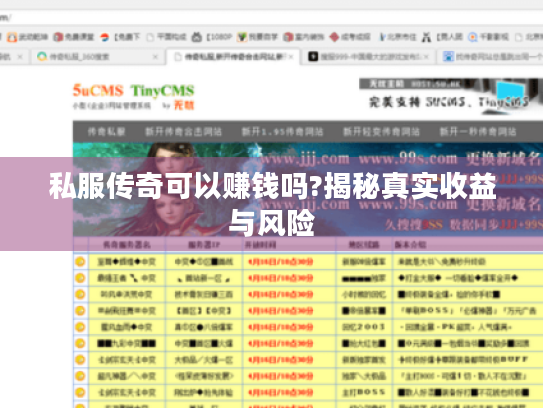Viewport: 543px width, 408px height.
Task: Close the active 传奇私服,新开传奇合击网站 tab
Action: click(291, 56)
